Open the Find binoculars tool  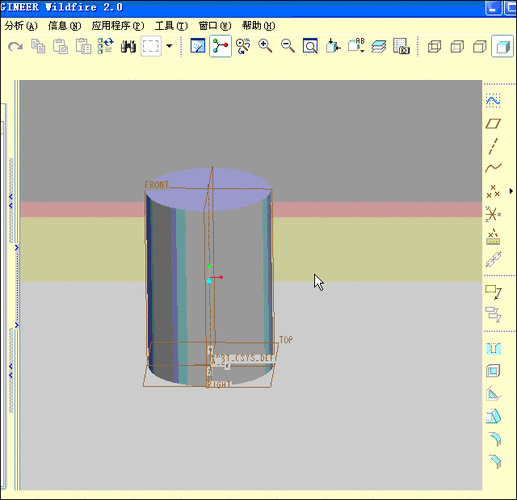[x=128, y=46]
